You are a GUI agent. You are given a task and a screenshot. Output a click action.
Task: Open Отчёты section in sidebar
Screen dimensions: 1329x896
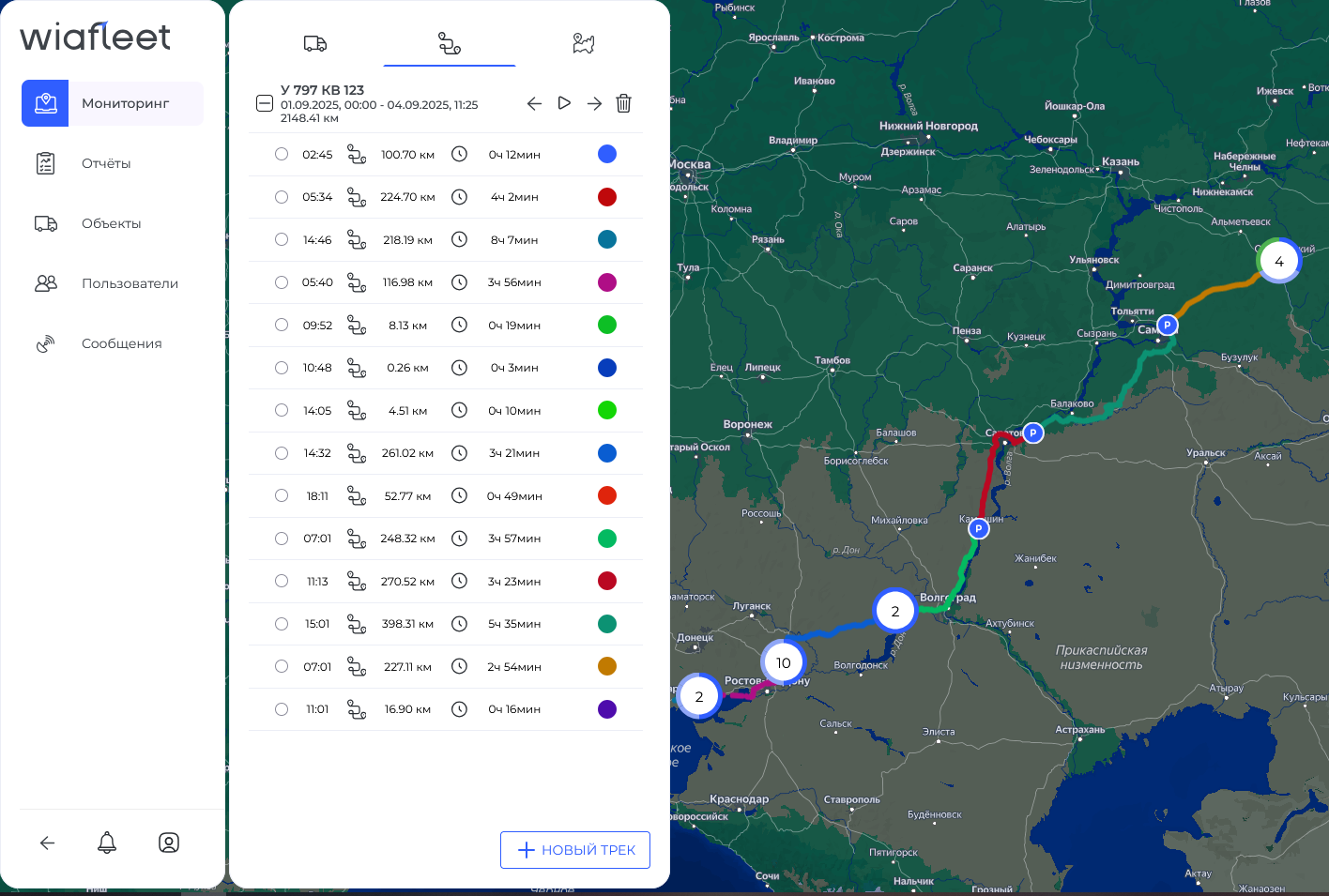coord(106,163)
